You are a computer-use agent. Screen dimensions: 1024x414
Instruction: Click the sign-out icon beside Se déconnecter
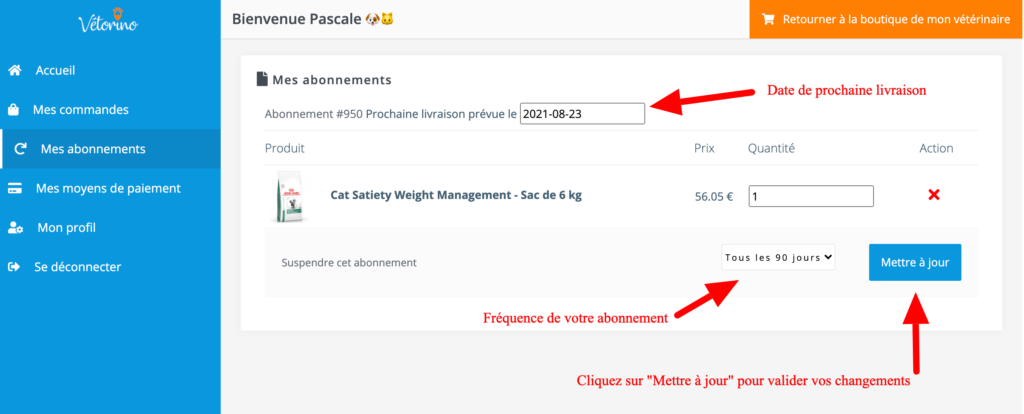pyautogui.click(x=13, y=267)
